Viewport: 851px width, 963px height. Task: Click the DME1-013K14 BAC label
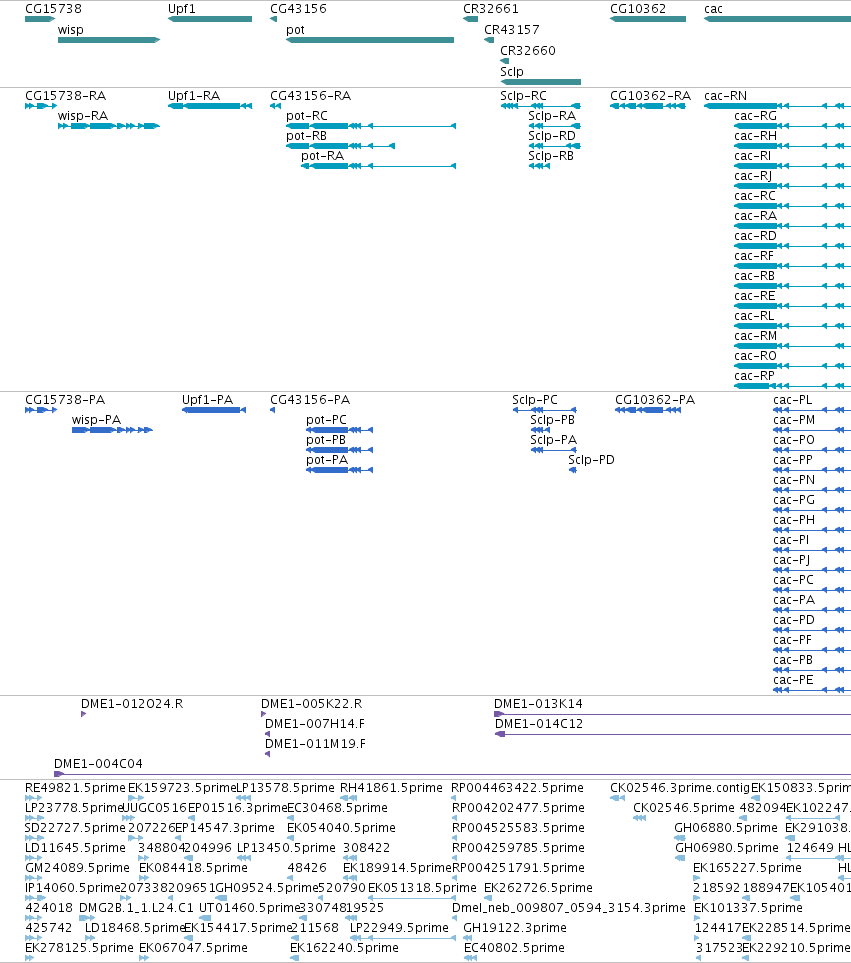[538, 704]
